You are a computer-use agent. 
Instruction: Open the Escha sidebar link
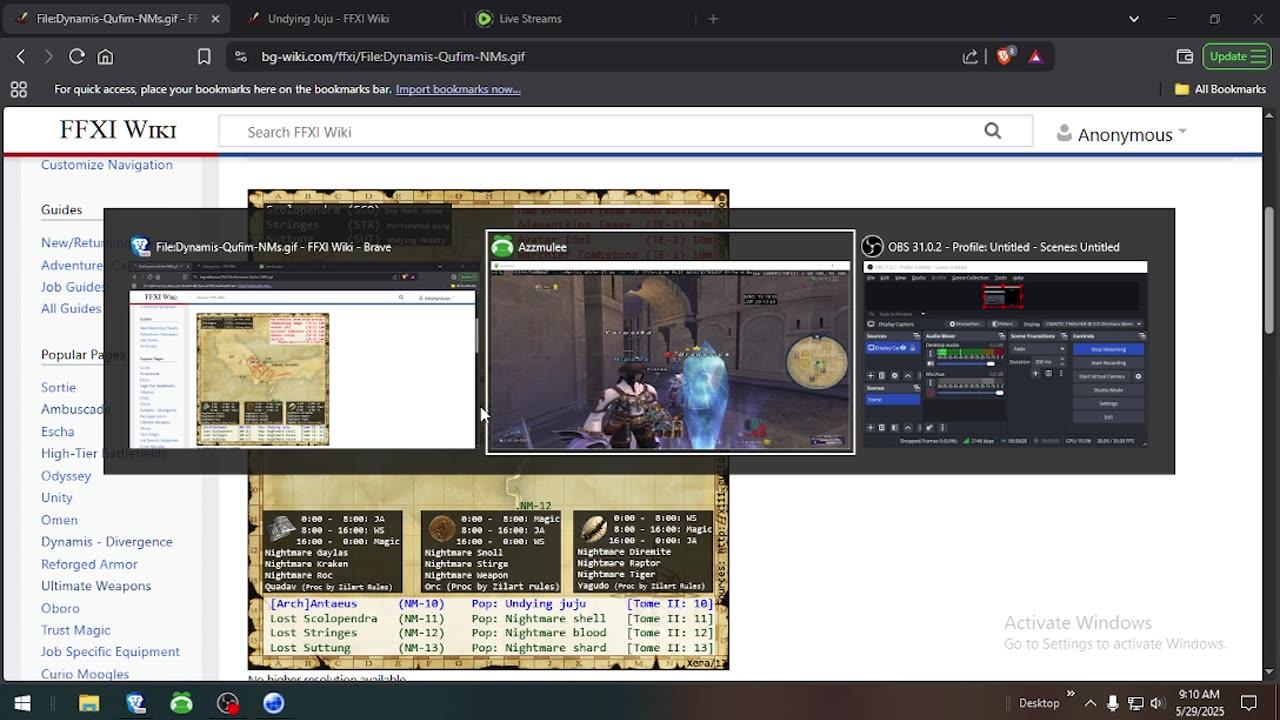[57, 432]
